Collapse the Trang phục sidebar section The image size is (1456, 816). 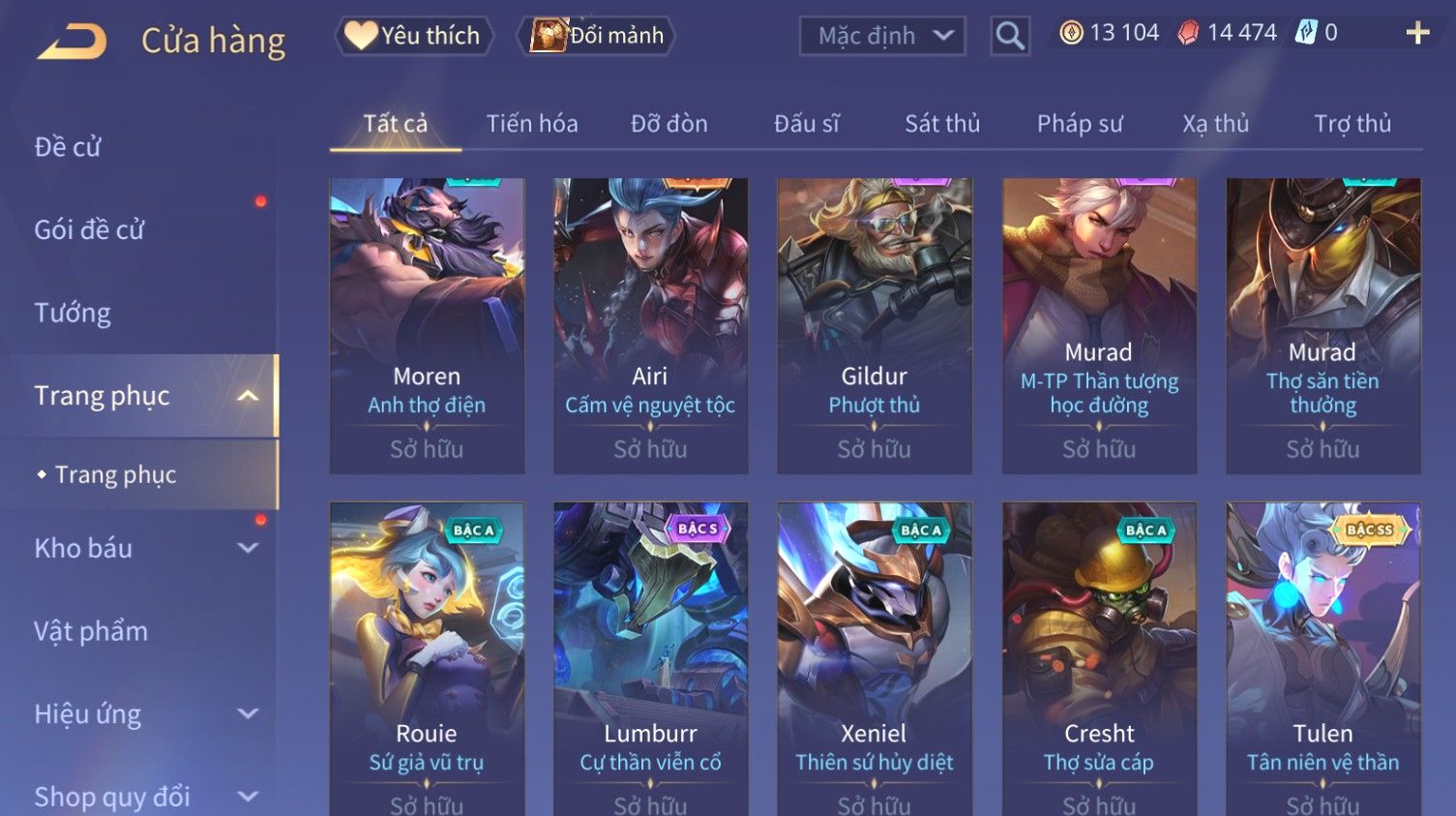tap(249, 395)
